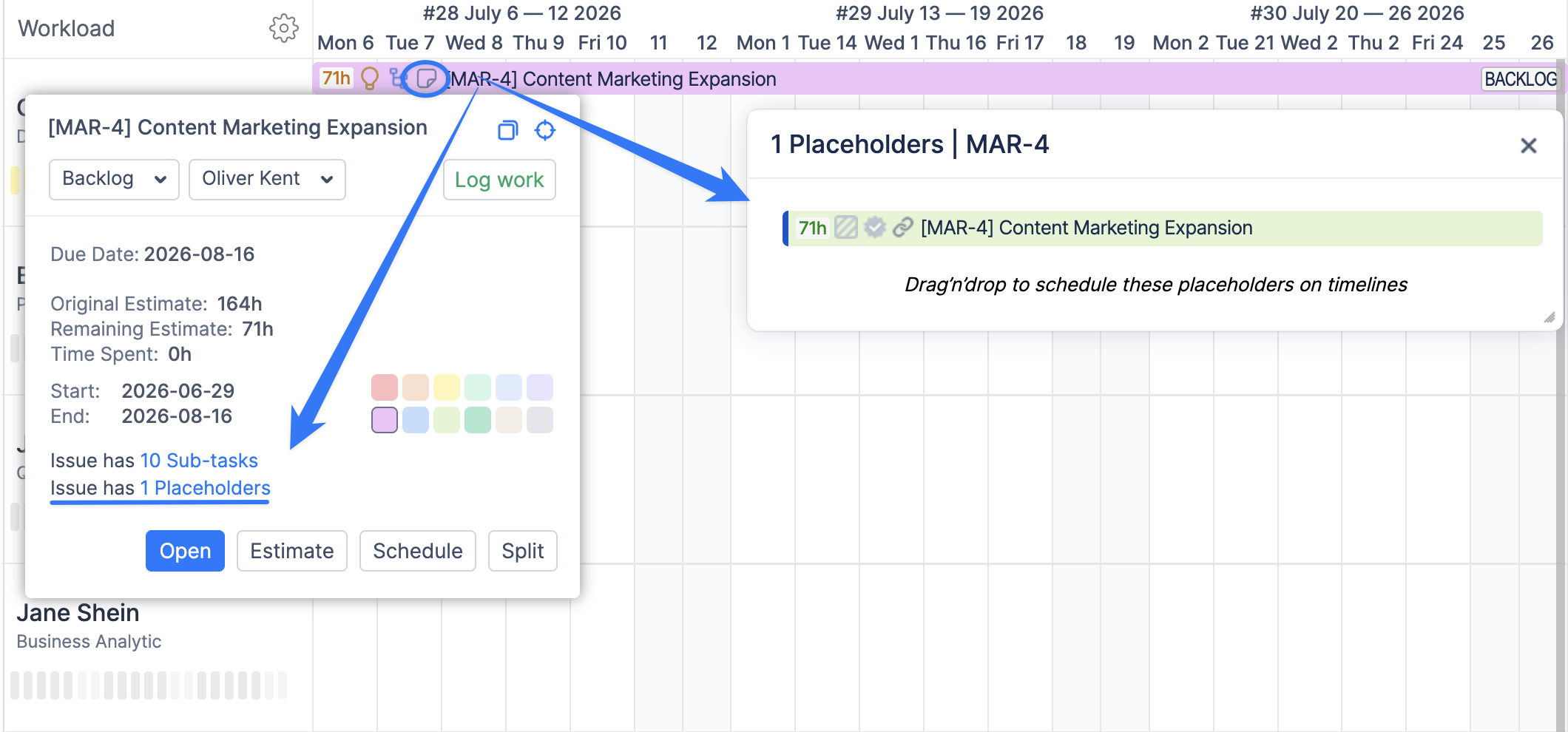Open the Workload settings gear
The height and width of the screenshot is (732, 1568).
tap(284, 29)
